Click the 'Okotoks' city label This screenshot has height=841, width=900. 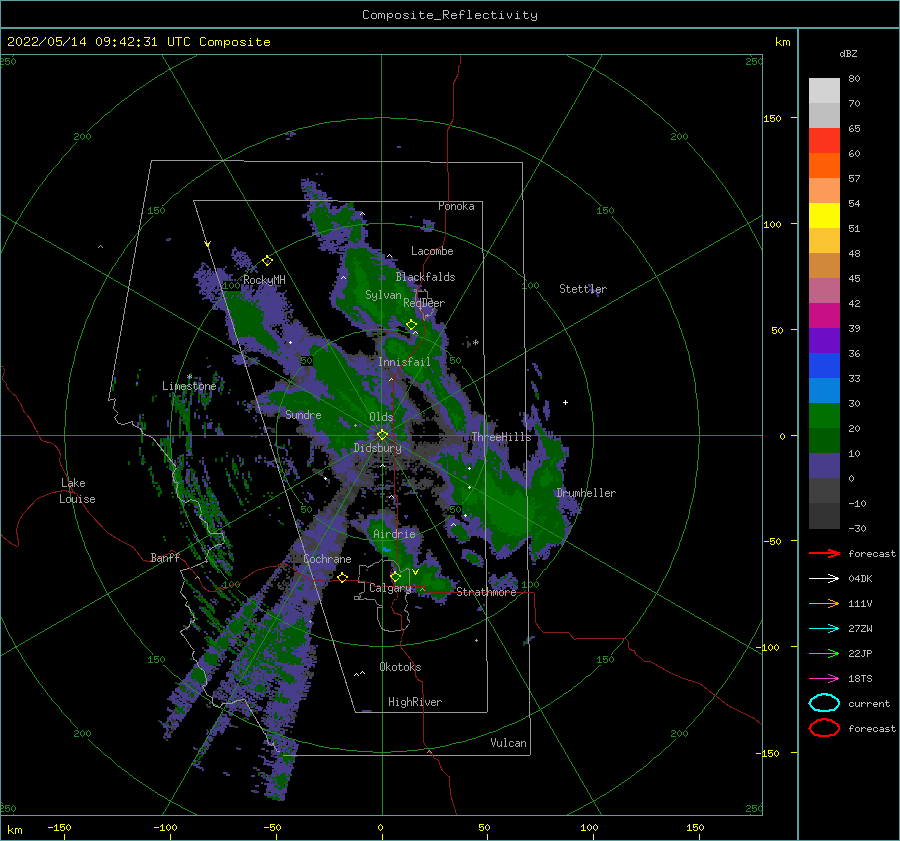(400, 667)
